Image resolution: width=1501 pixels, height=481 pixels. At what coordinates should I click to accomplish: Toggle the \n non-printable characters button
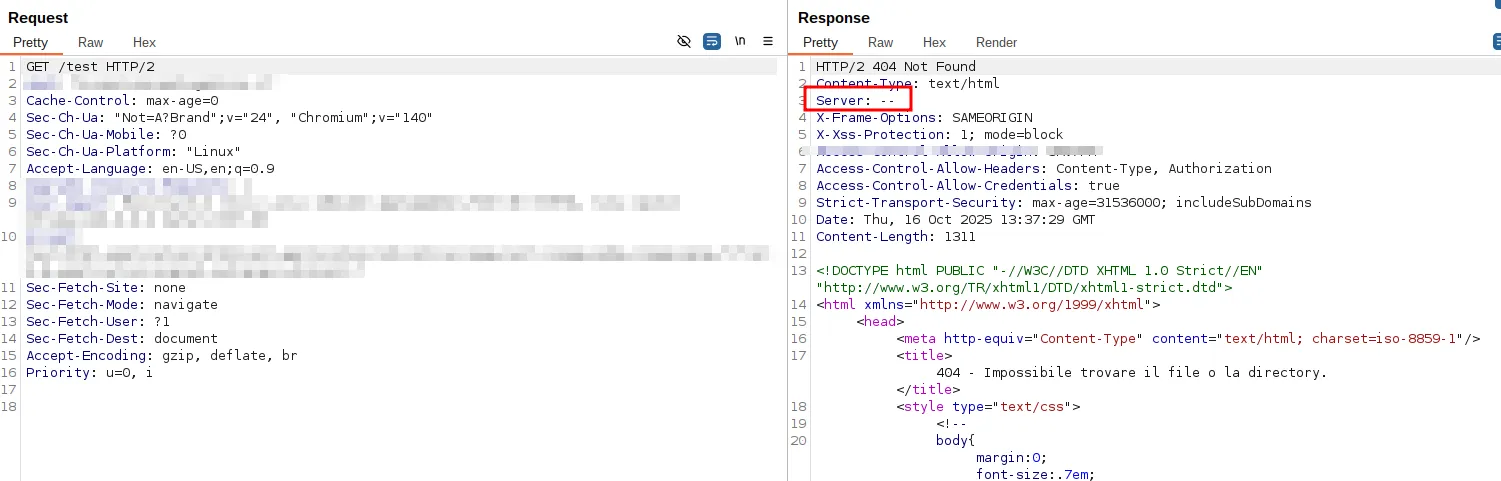[x=740, y=42]
